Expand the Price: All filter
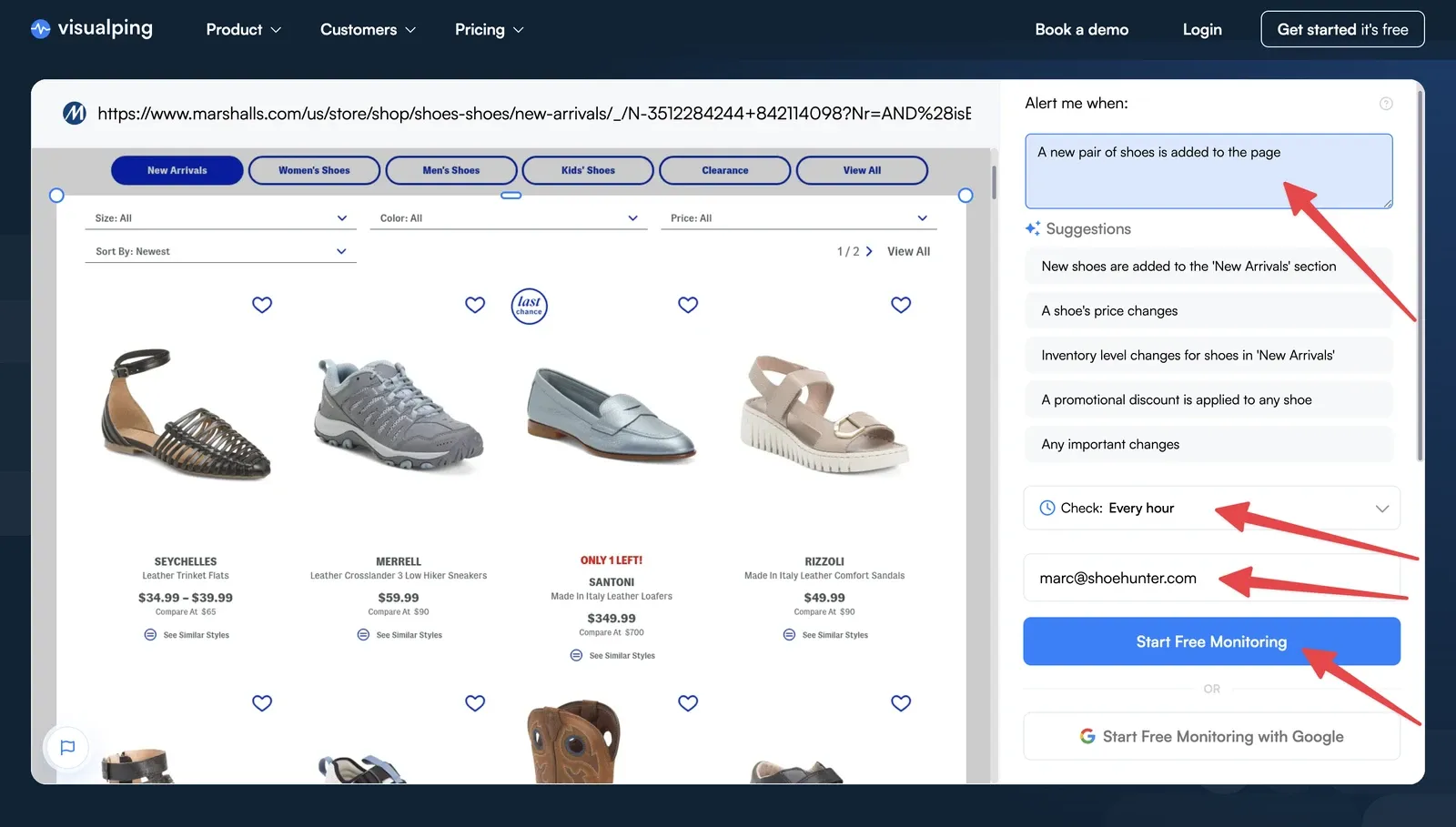Image resolution: width=1456 pixels, height=827 pixels. coord(799,218)
